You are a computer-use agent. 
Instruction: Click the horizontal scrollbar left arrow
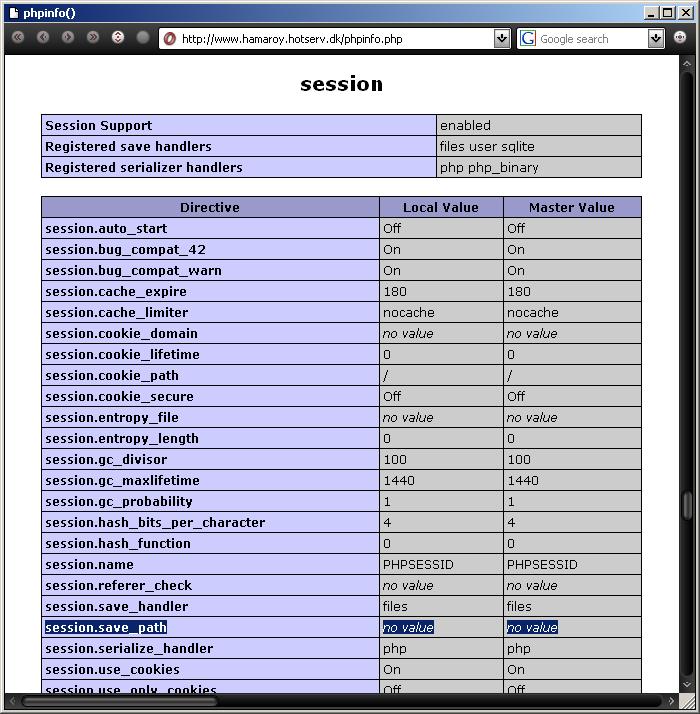[x=12, y=700]
